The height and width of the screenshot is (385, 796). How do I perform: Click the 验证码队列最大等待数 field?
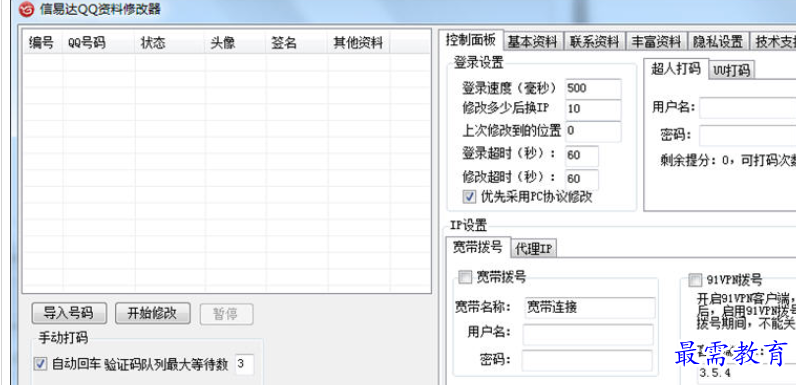245,364
